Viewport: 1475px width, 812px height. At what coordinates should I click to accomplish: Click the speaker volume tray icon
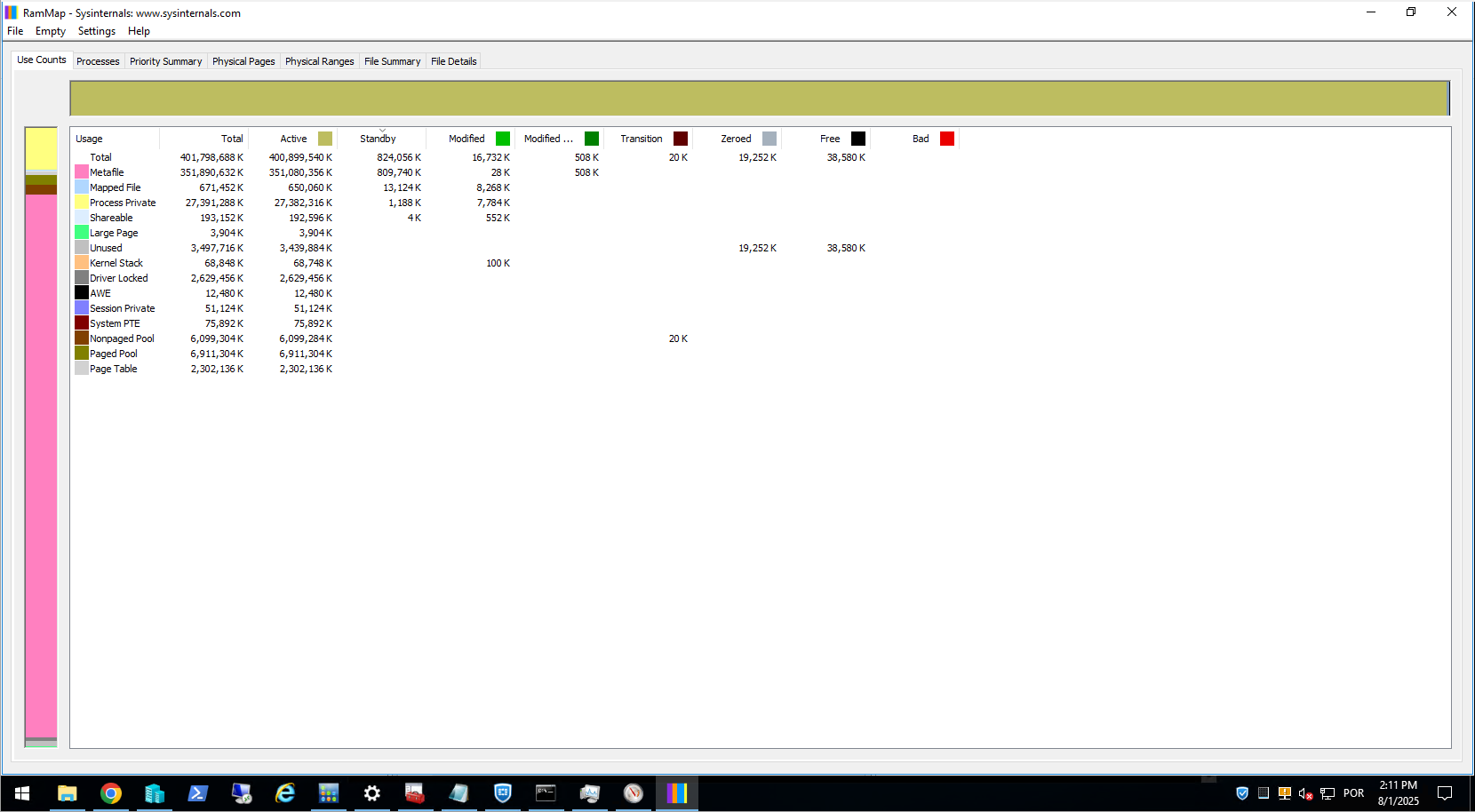point(1305,793)
